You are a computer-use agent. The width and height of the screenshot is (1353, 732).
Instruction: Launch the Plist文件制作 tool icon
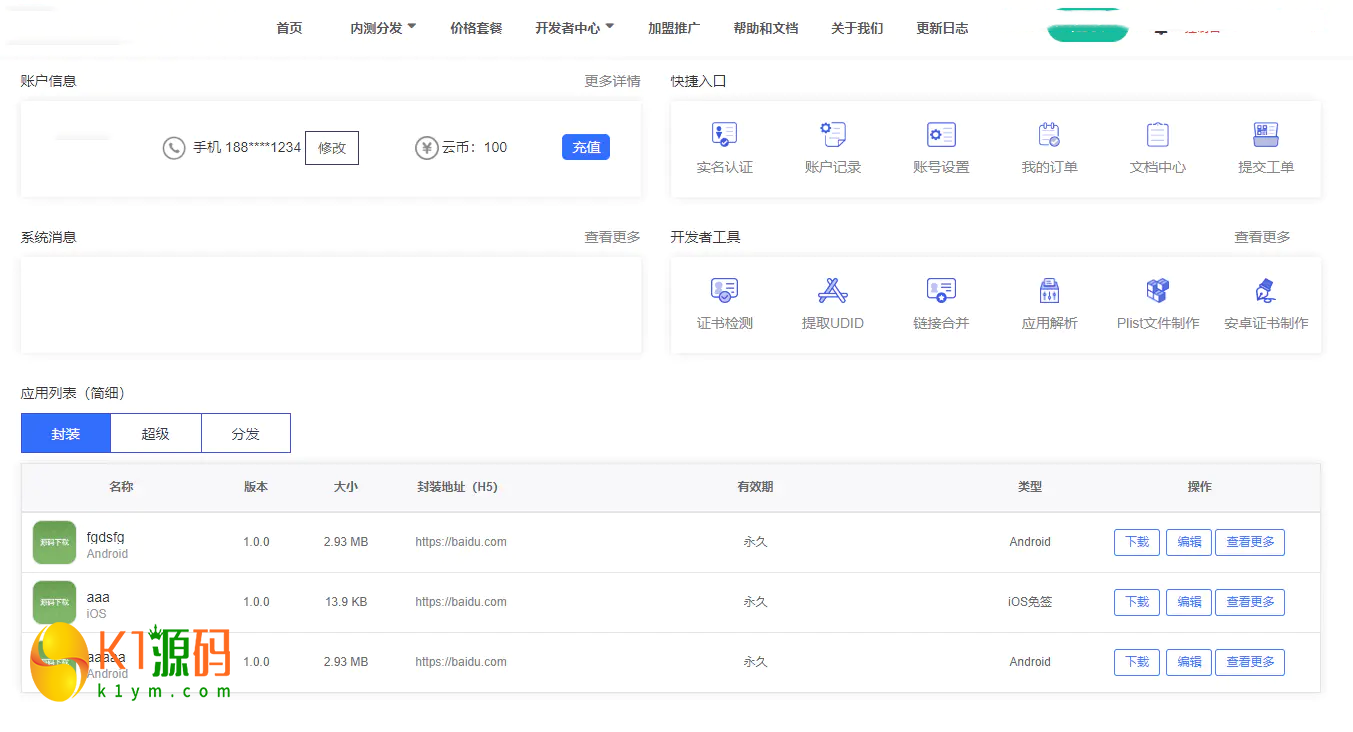pyautogui.click(x=1157, y=291)
